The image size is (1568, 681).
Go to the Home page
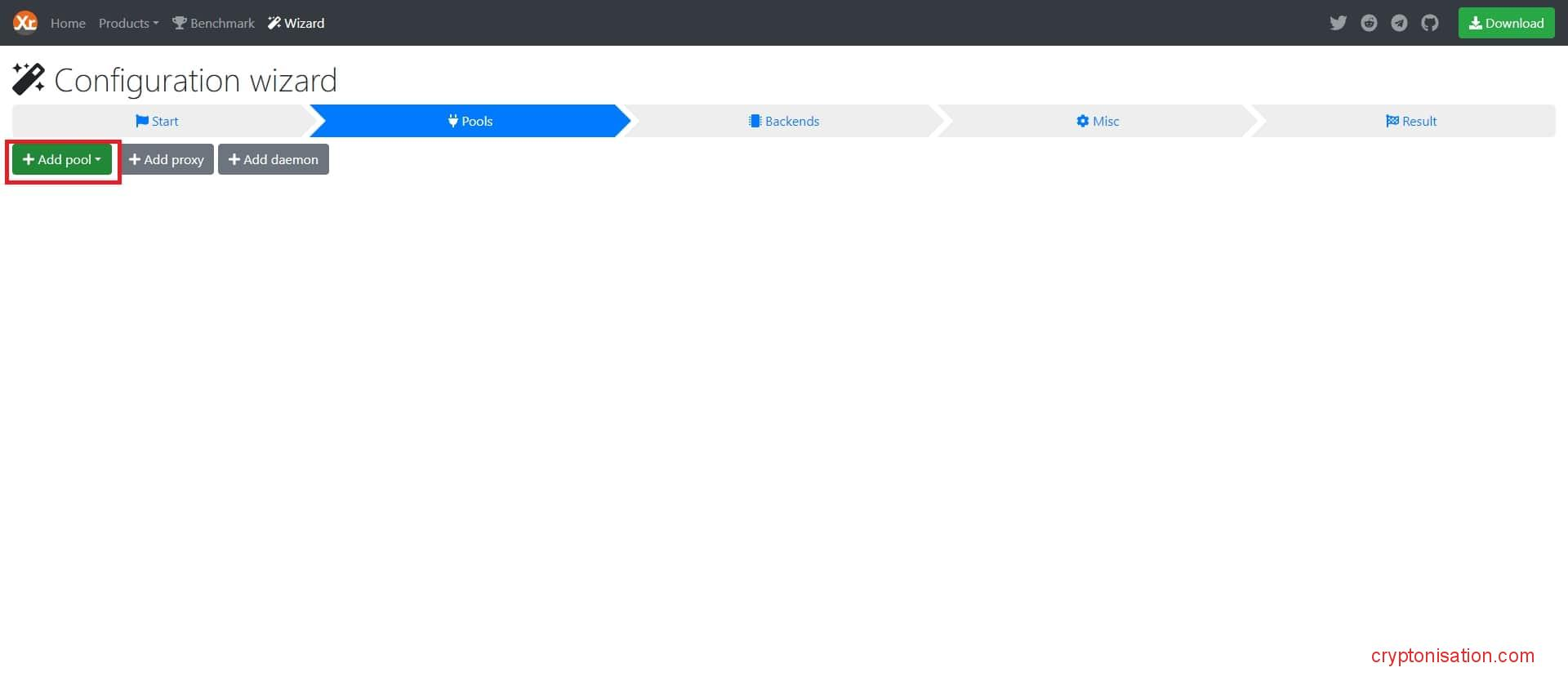[x=68, y=23]
